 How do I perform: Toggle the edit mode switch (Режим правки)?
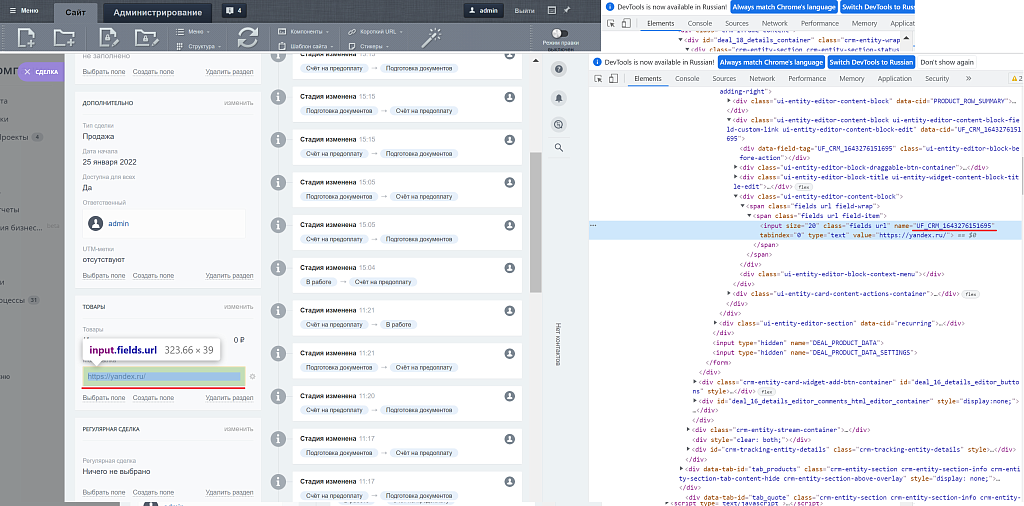tap(559, 34)
